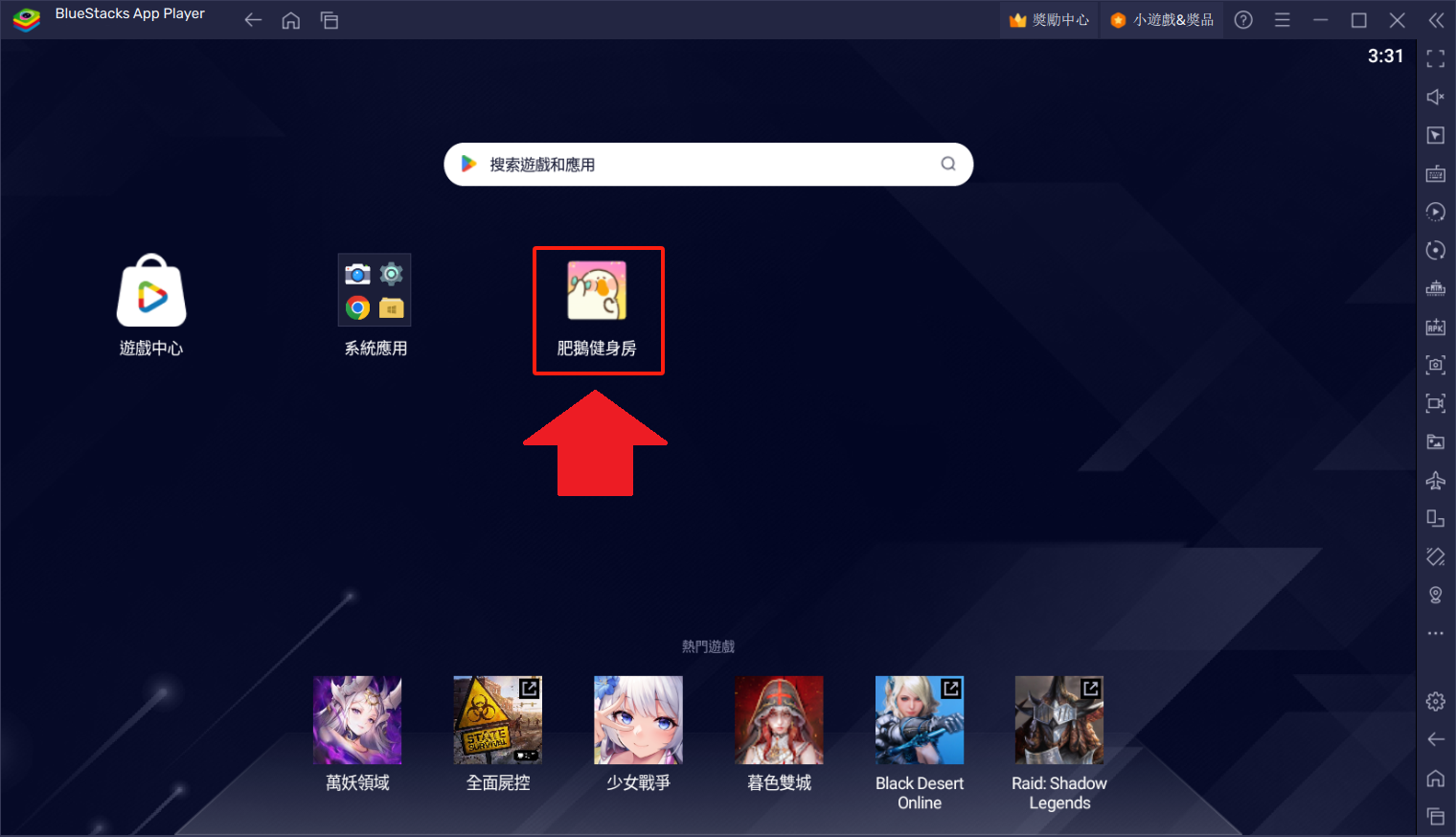Maximize the BlueStacks window
This screenshot has width=1456, height=837.
(x=1359, y=20)
